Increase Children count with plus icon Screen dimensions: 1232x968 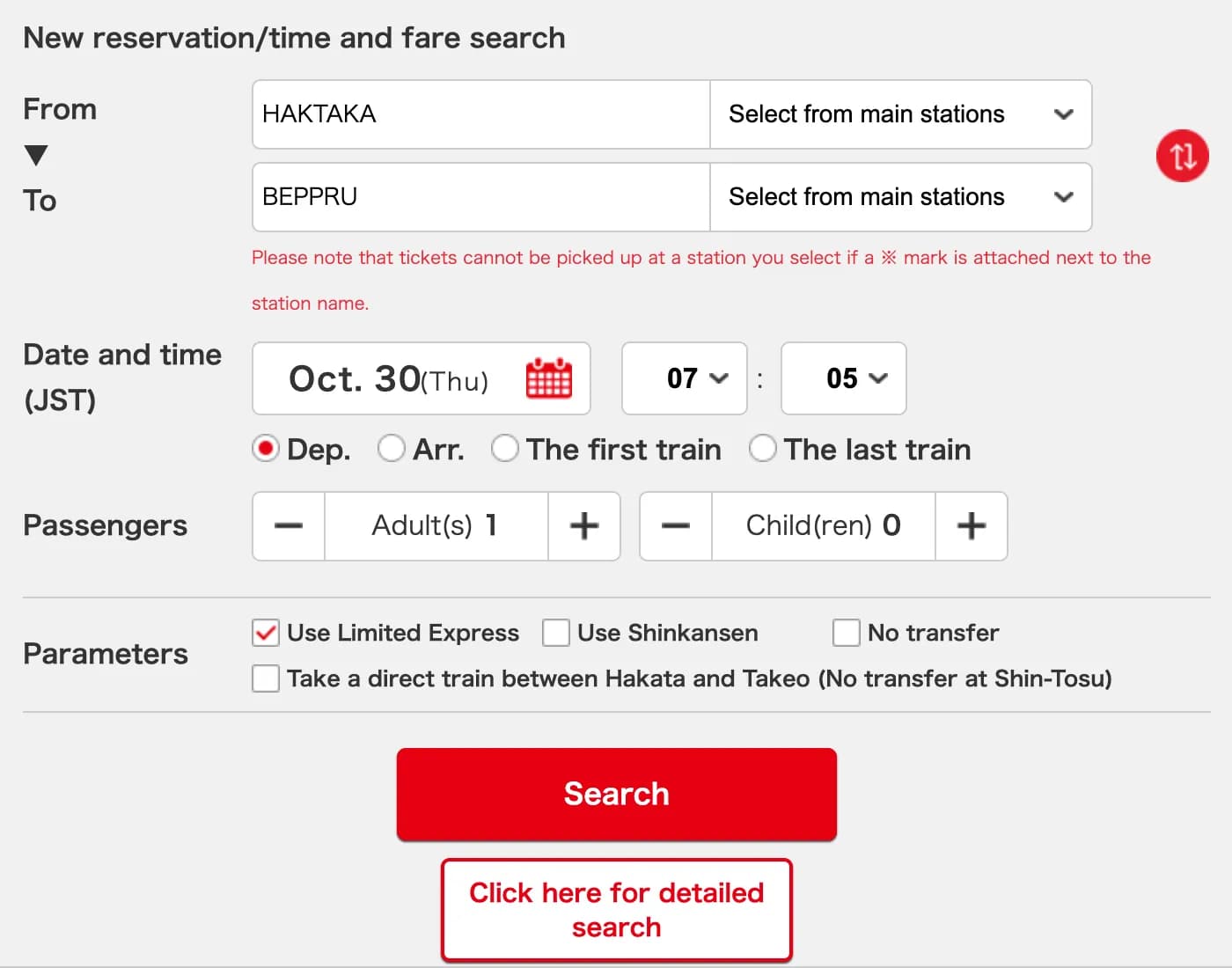[971, 526]
